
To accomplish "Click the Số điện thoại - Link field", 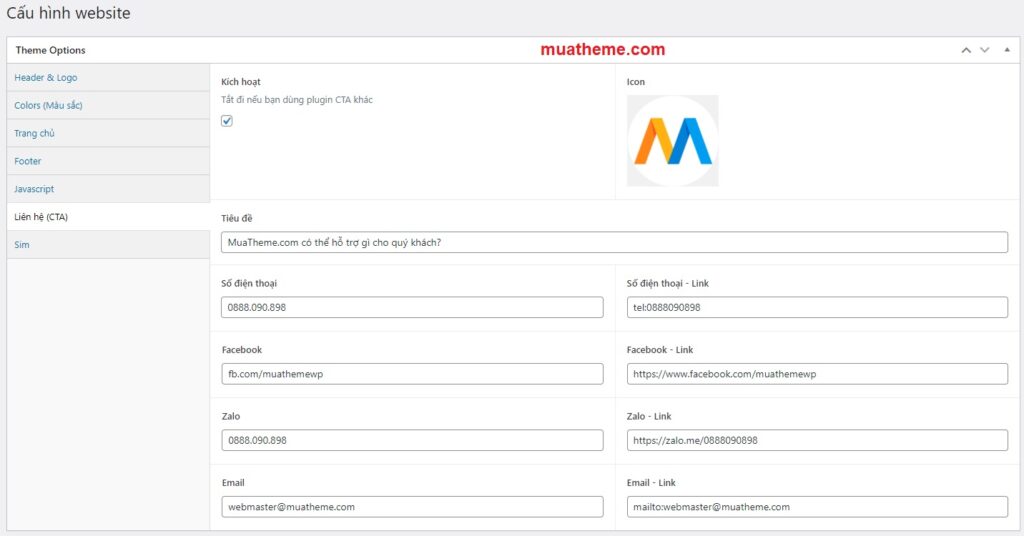I will pyautogui.click(x=817, y=307).
